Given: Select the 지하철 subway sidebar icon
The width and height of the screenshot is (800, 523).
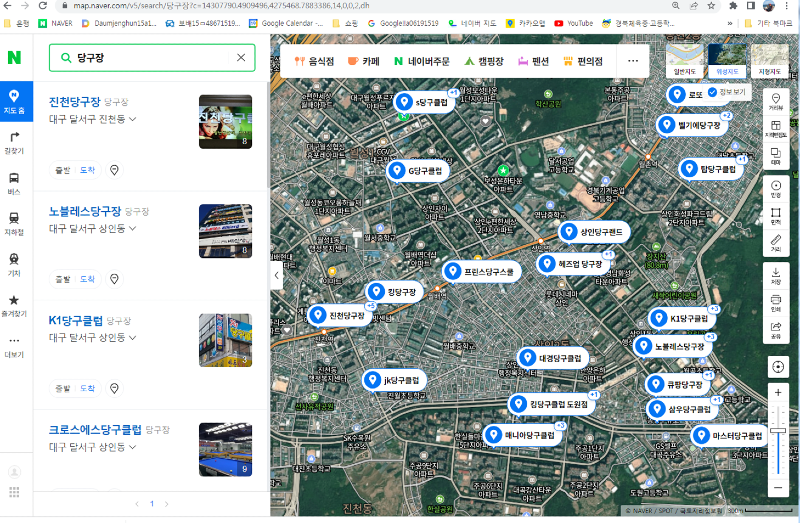Looking at the screenshot, I should click(x=14, y=223).
